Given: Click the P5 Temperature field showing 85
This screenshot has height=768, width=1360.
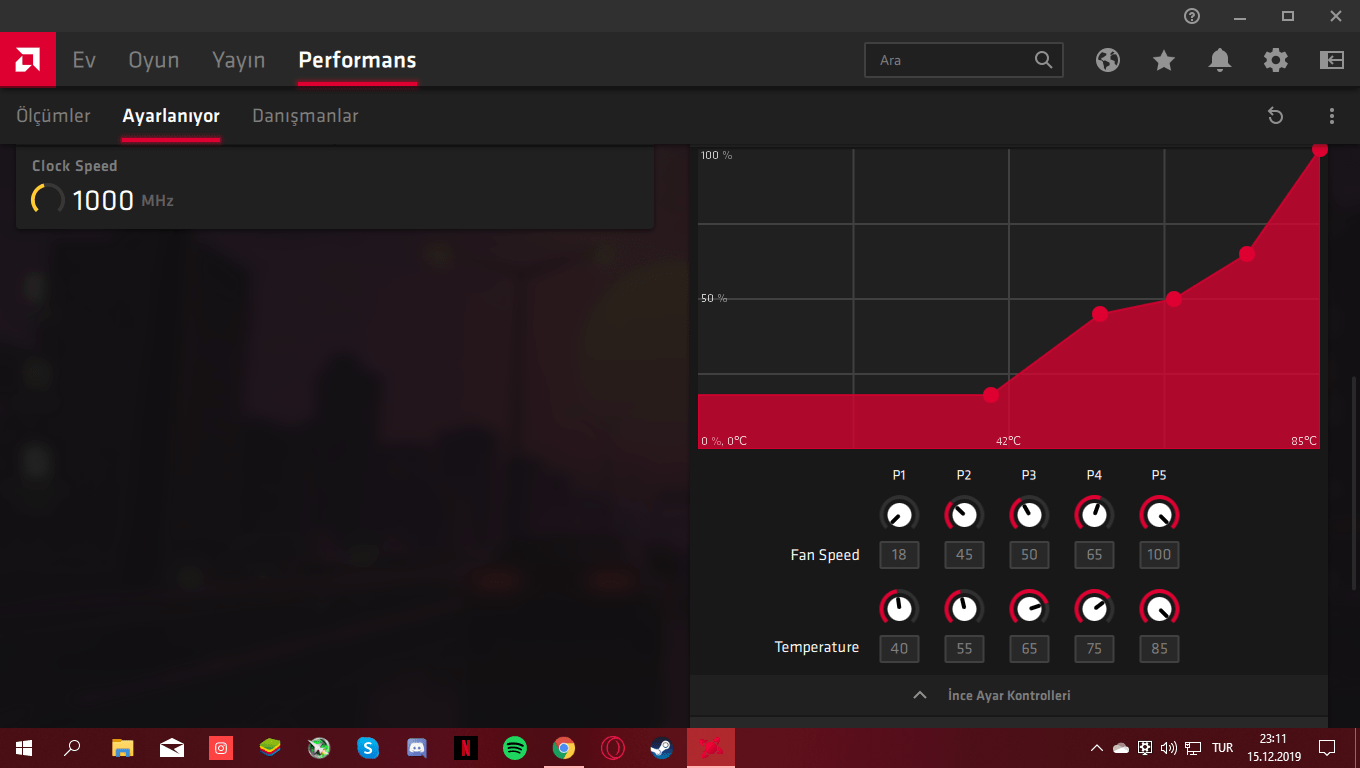Looking at the screenshot, I should point(1159,648).
